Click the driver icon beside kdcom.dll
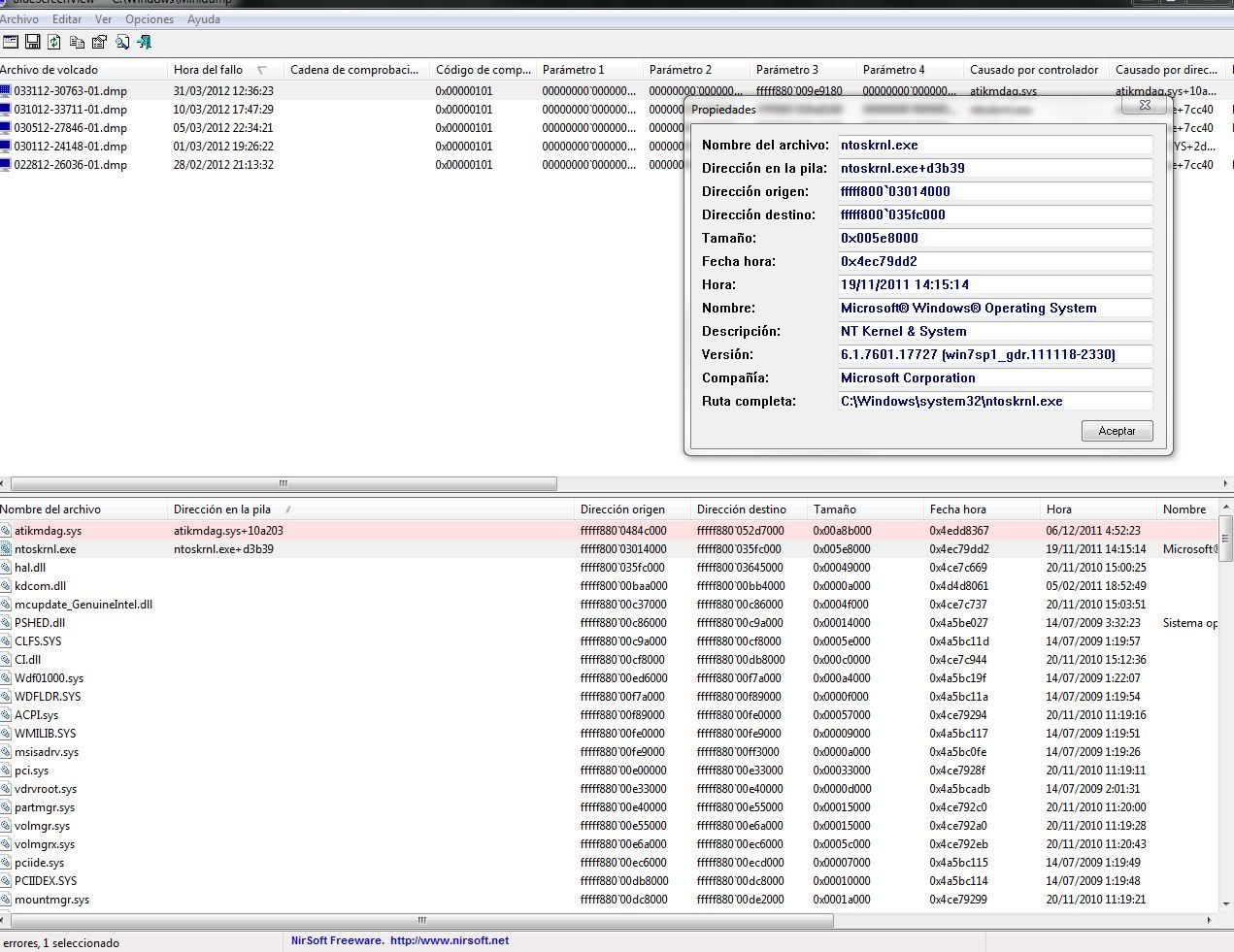This screenshot has width=1234, height=952. tap(6, 586)
